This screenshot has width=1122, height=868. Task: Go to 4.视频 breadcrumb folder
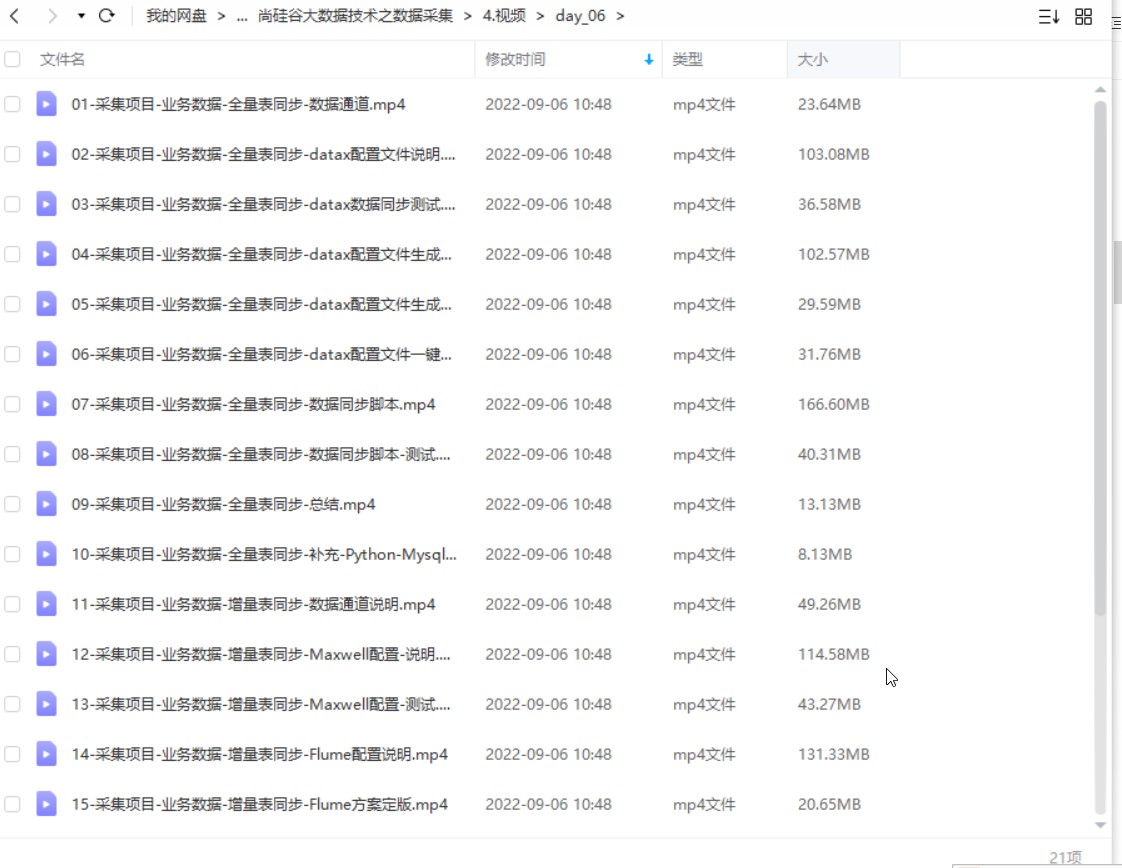point(504,16)
